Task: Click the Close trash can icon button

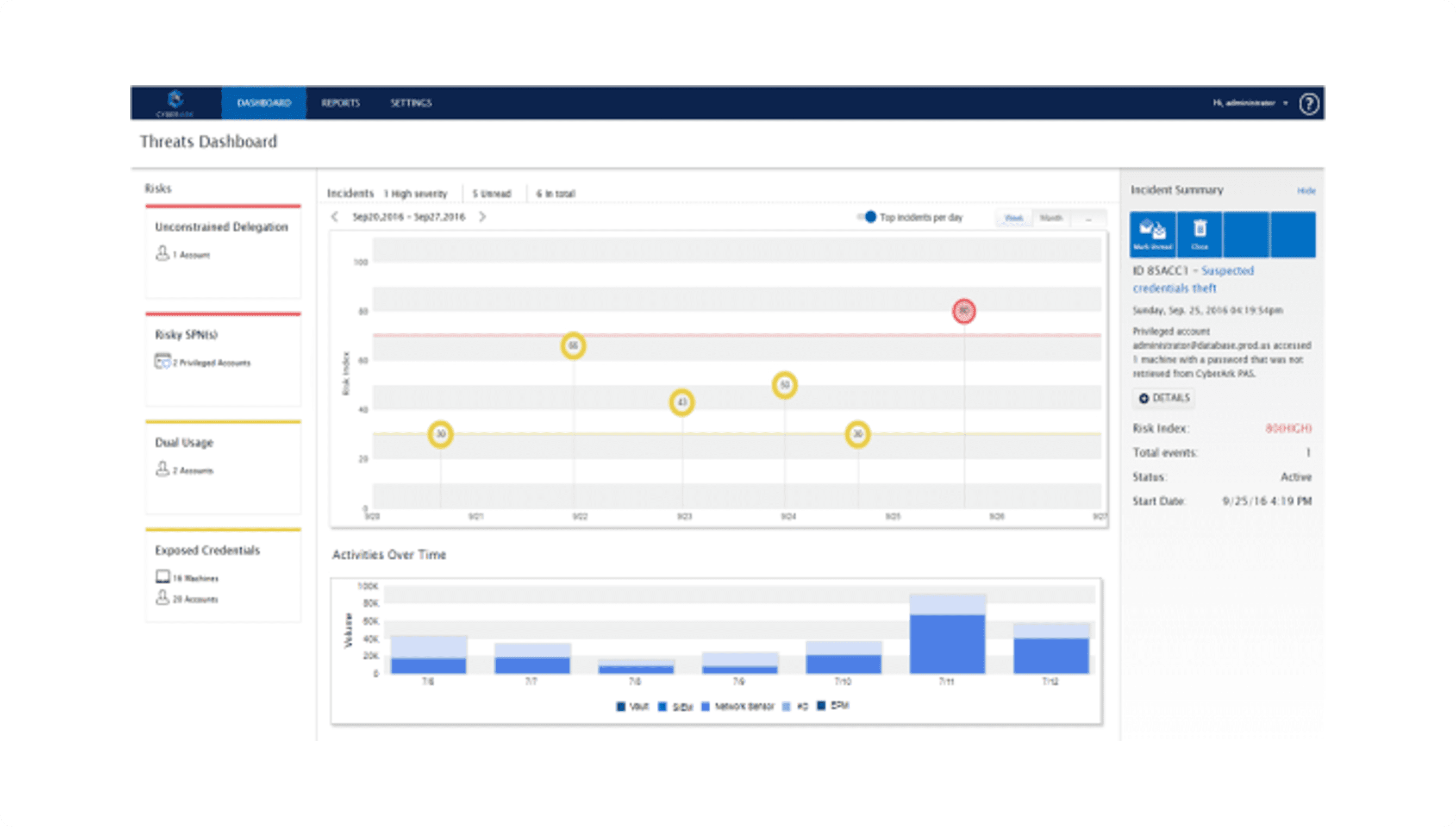Action: 1200,235
